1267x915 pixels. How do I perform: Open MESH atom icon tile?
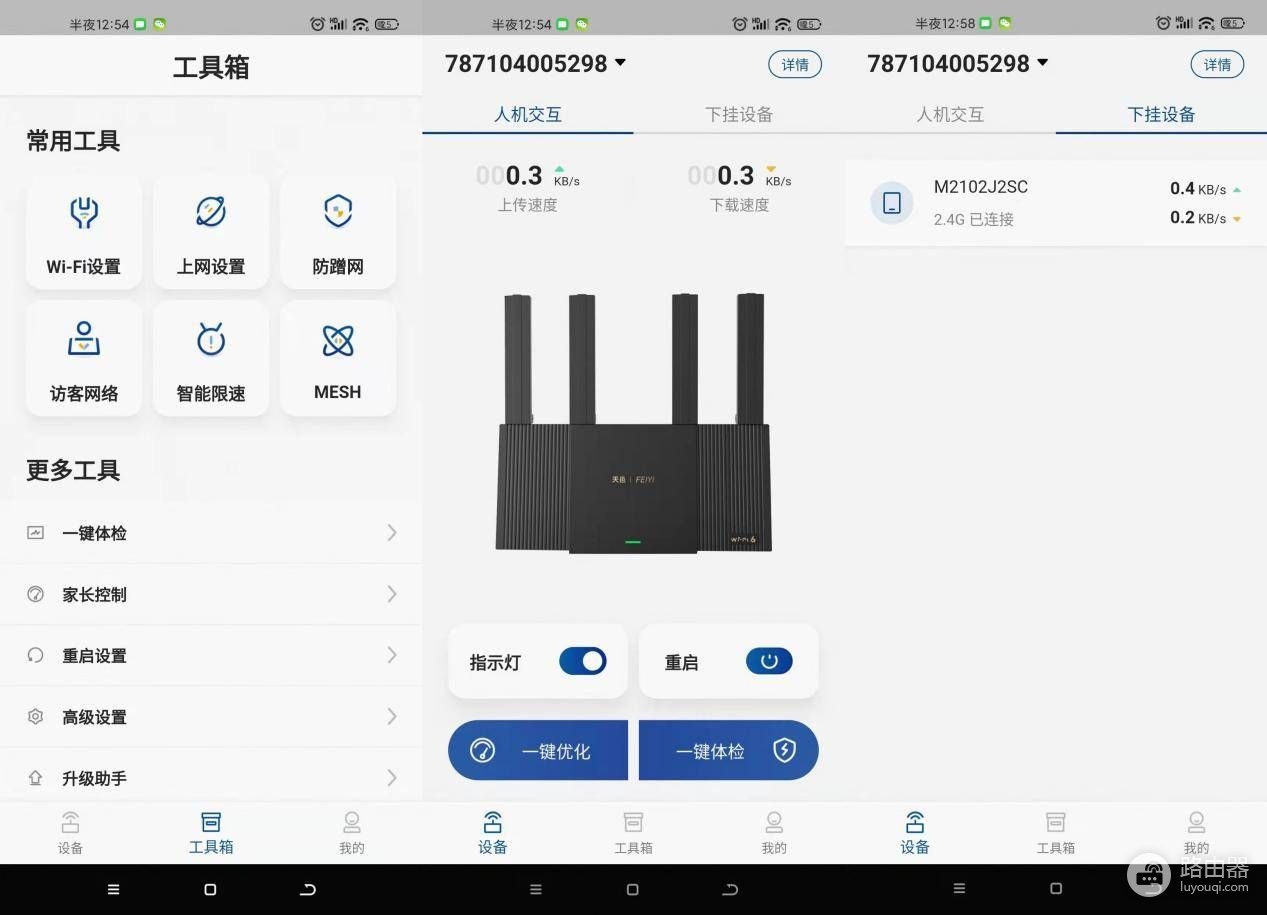(x=338, y=358)
